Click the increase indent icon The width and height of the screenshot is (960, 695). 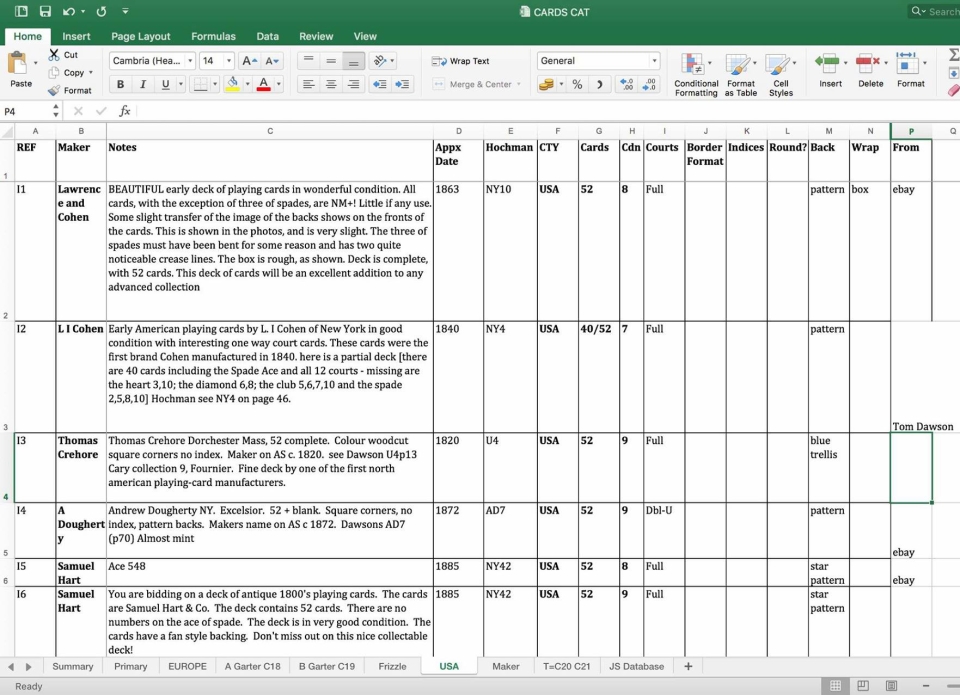[x=402, y=84]
